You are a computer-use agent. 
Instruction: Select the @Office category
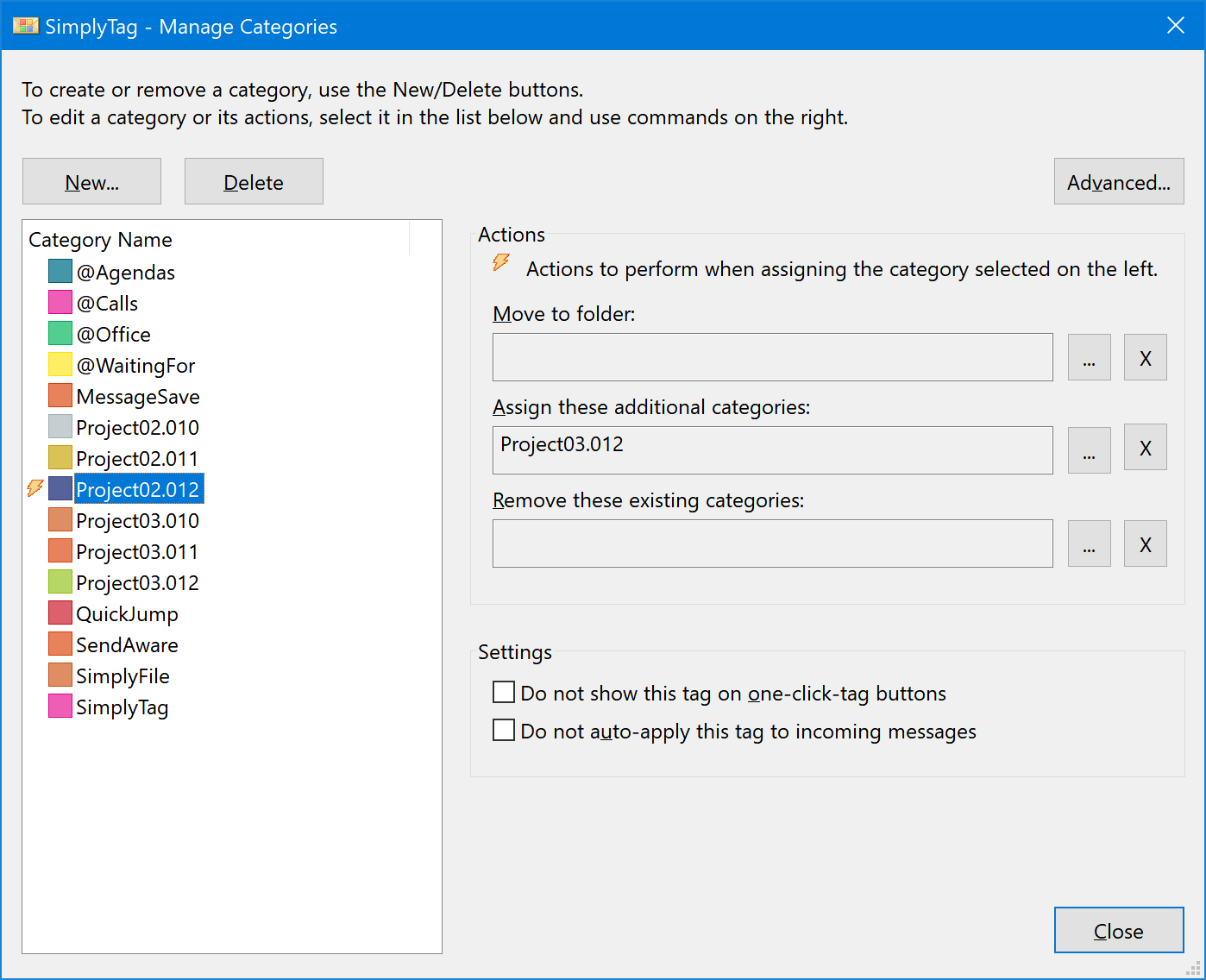click(x=113, y=335)
